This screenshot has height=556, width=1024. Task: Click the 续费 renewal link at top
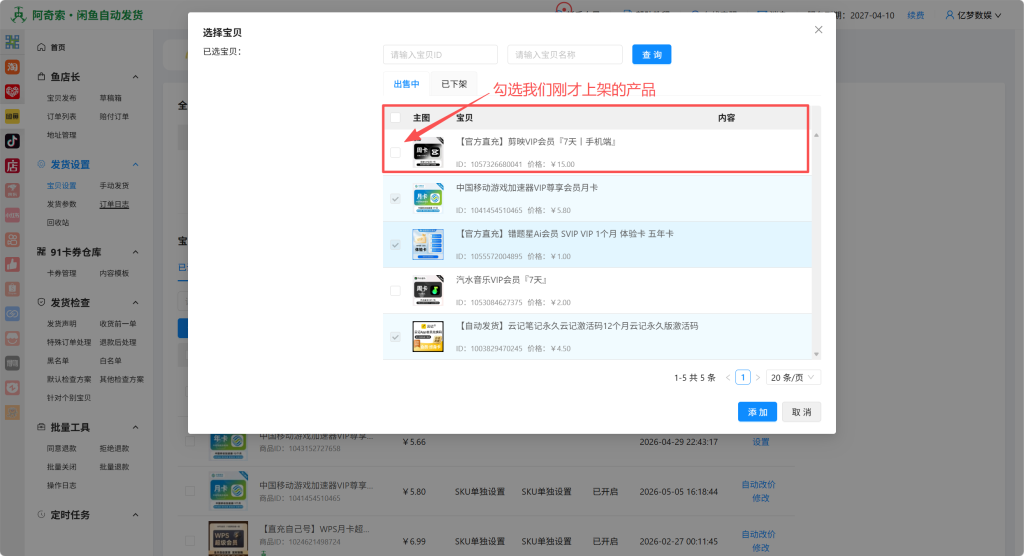(x=916, y=15)
